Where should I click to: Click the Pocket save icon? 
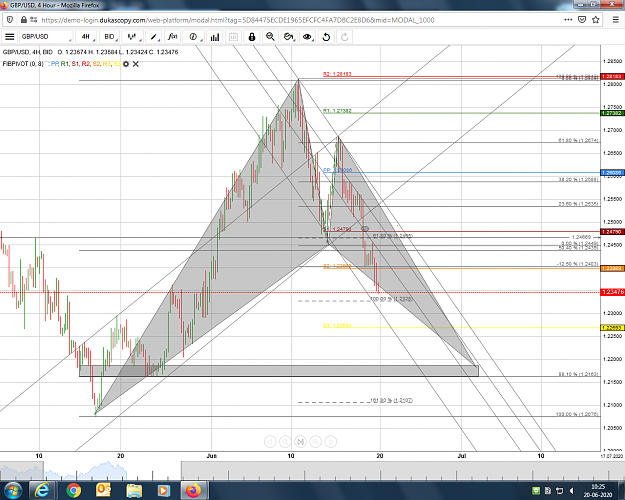[582, 20]
